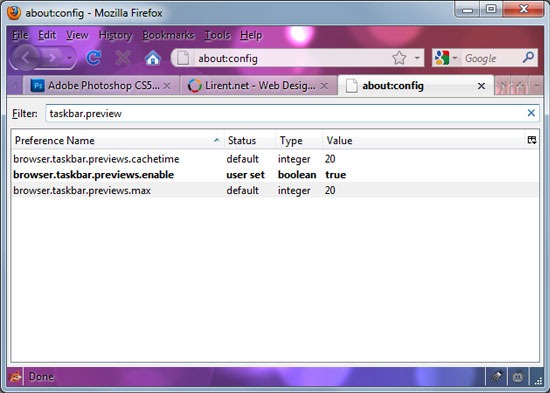Clear the filter with the X icon
Image resolution: width=550 pixels, height=393 pixels.
(x=531, y=113)
